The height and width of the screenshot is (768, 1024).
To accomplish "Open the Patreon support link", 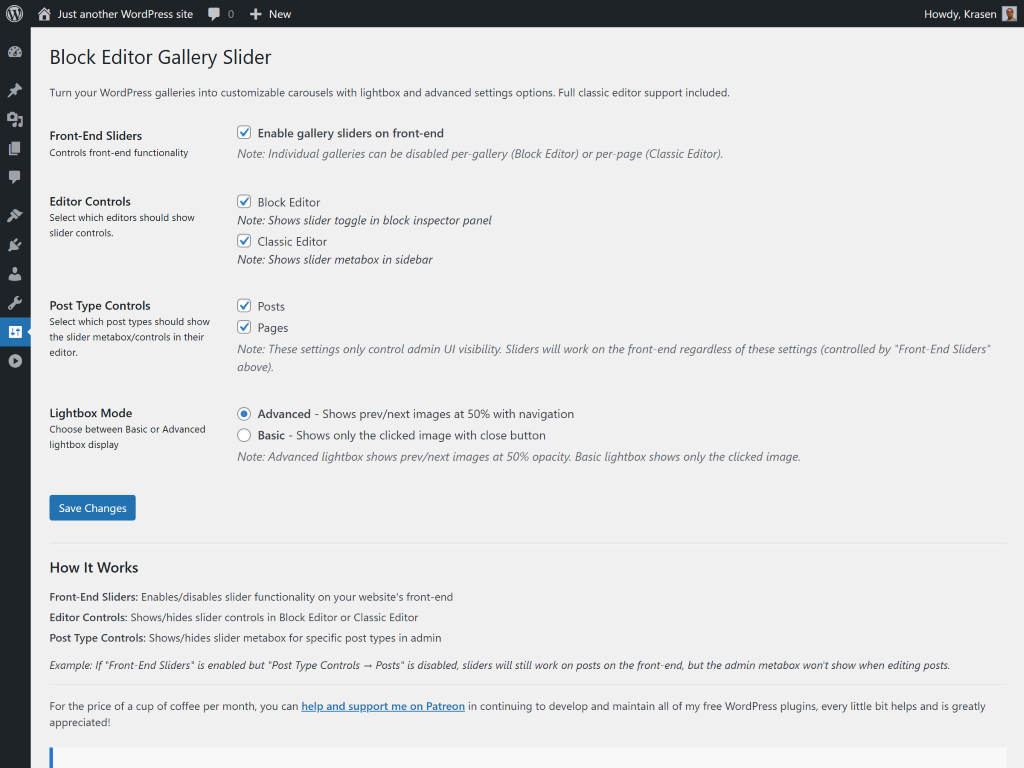I will [383, 706].
